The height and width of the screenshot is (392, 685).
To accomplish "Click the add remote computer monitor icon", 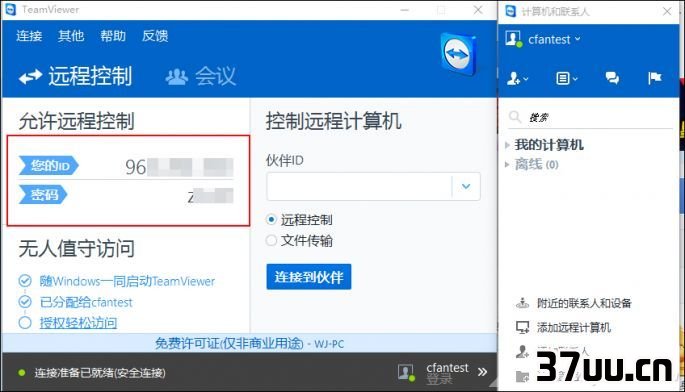I will point(522,327).
